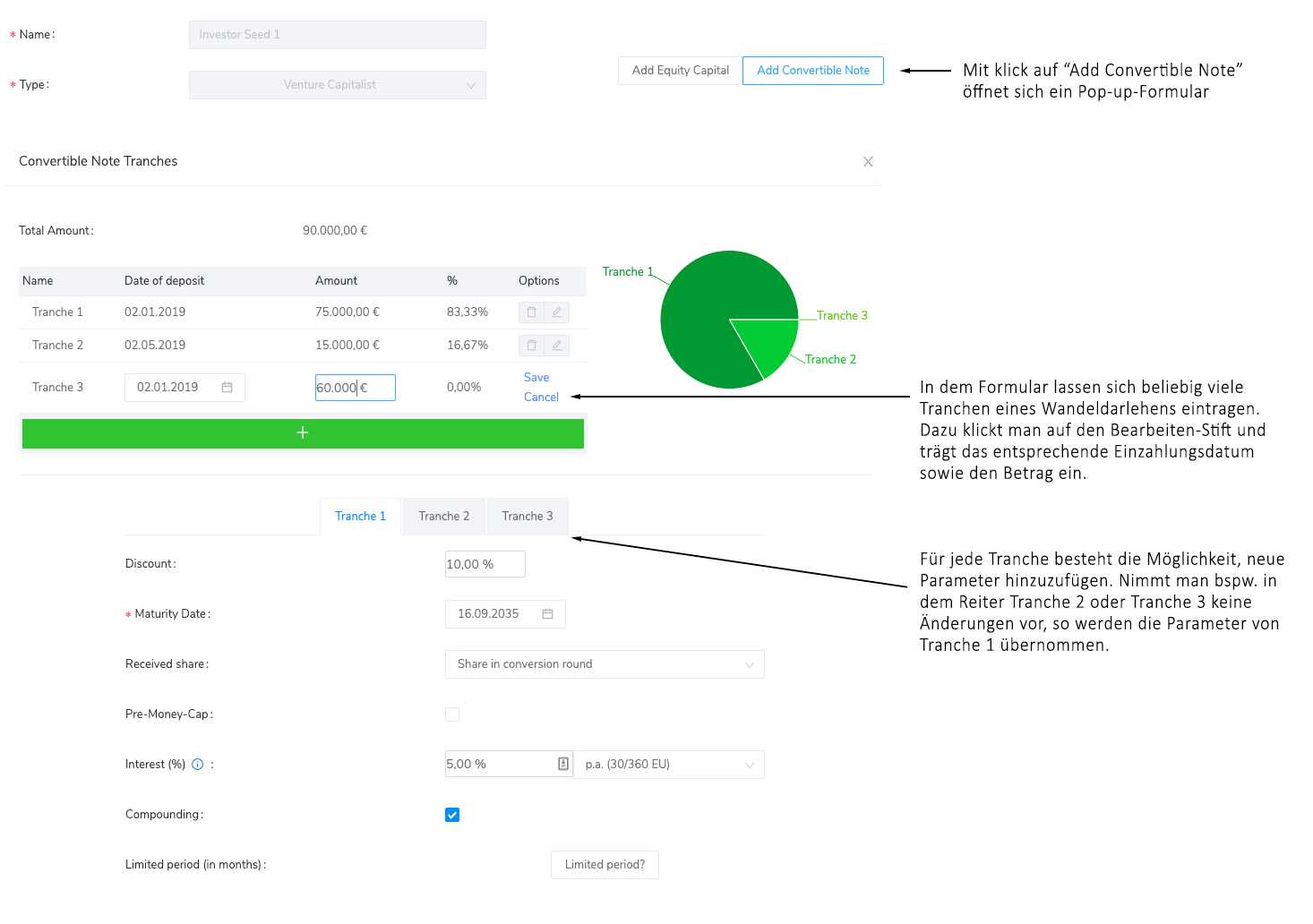
Task: Open the Type dropdown Venture Capitalist
Action: tap(338, 85)
